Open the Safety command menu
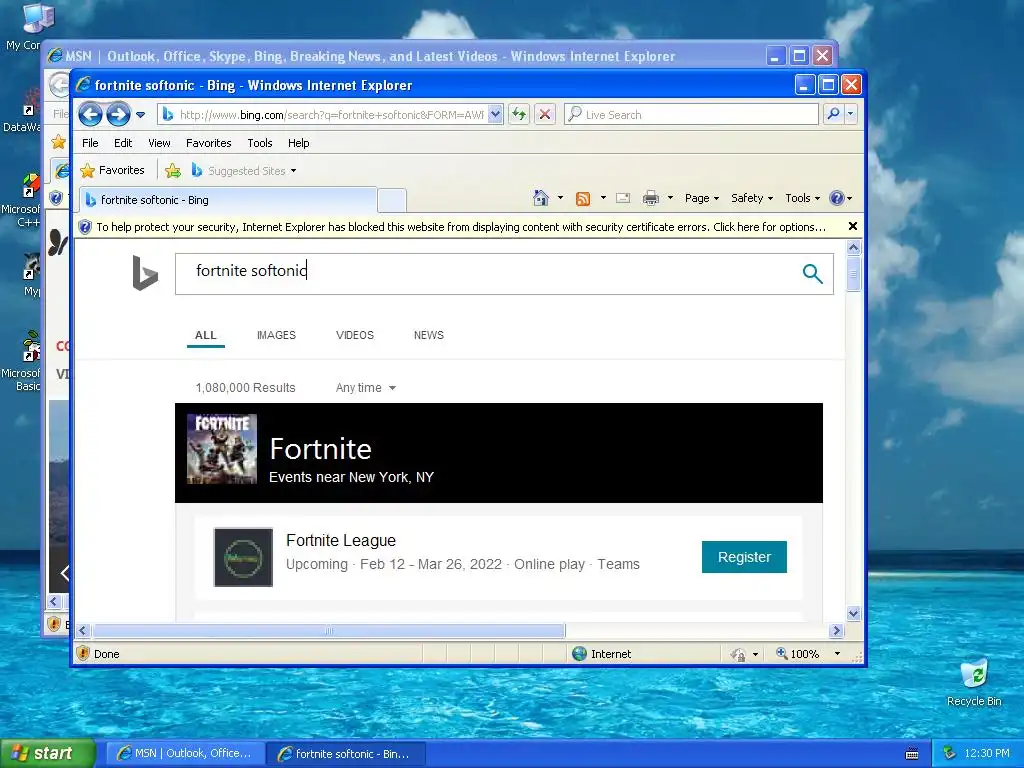This screenshot has height=768, width=1024. 752,198
